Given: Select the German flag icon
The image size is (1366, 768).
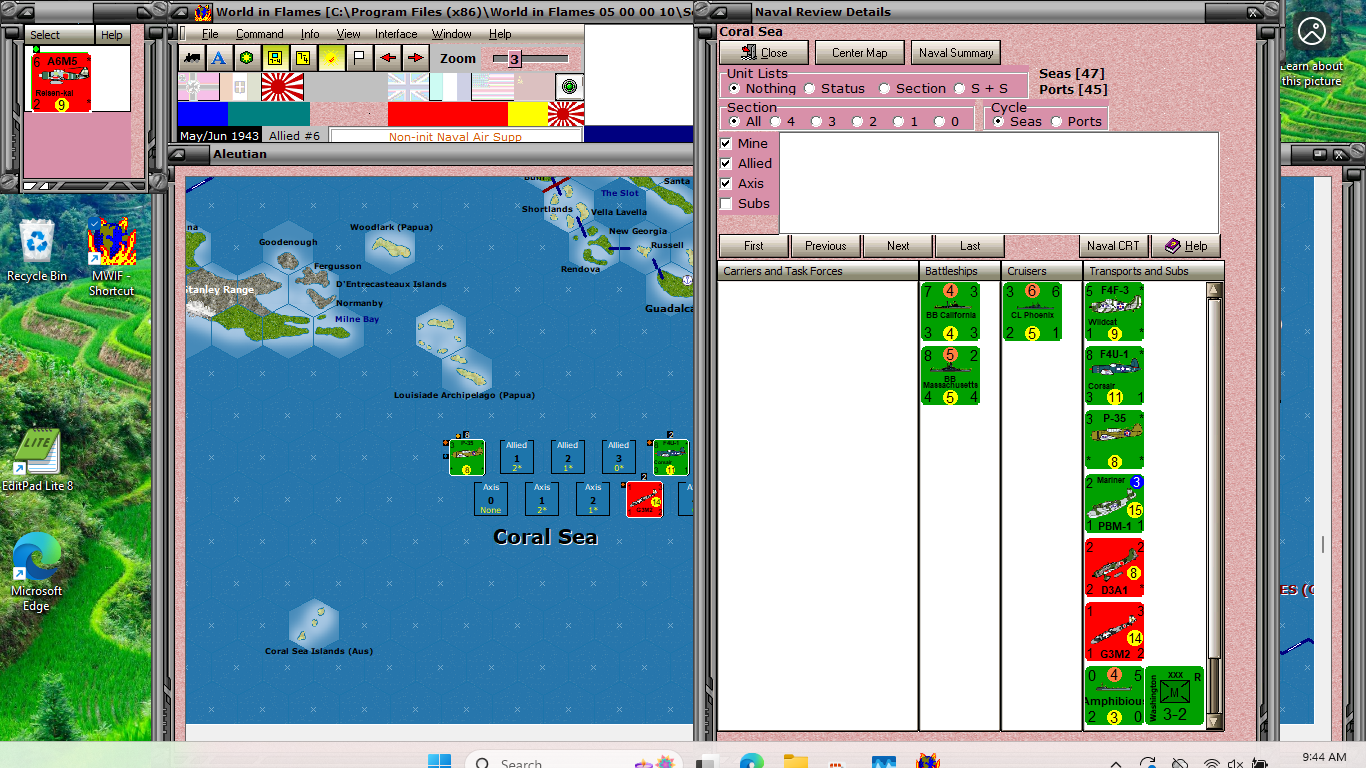Looking at the screenshot, I should coord(198,87).
